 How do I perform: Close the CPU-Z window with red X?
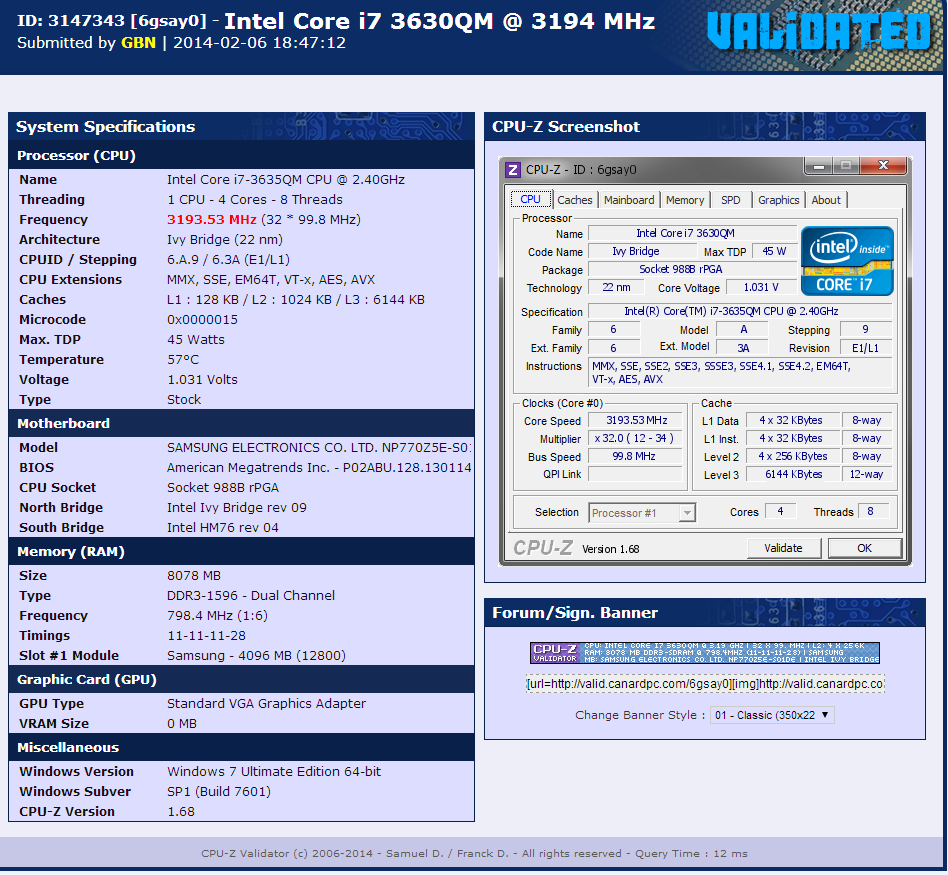(883, 166)
